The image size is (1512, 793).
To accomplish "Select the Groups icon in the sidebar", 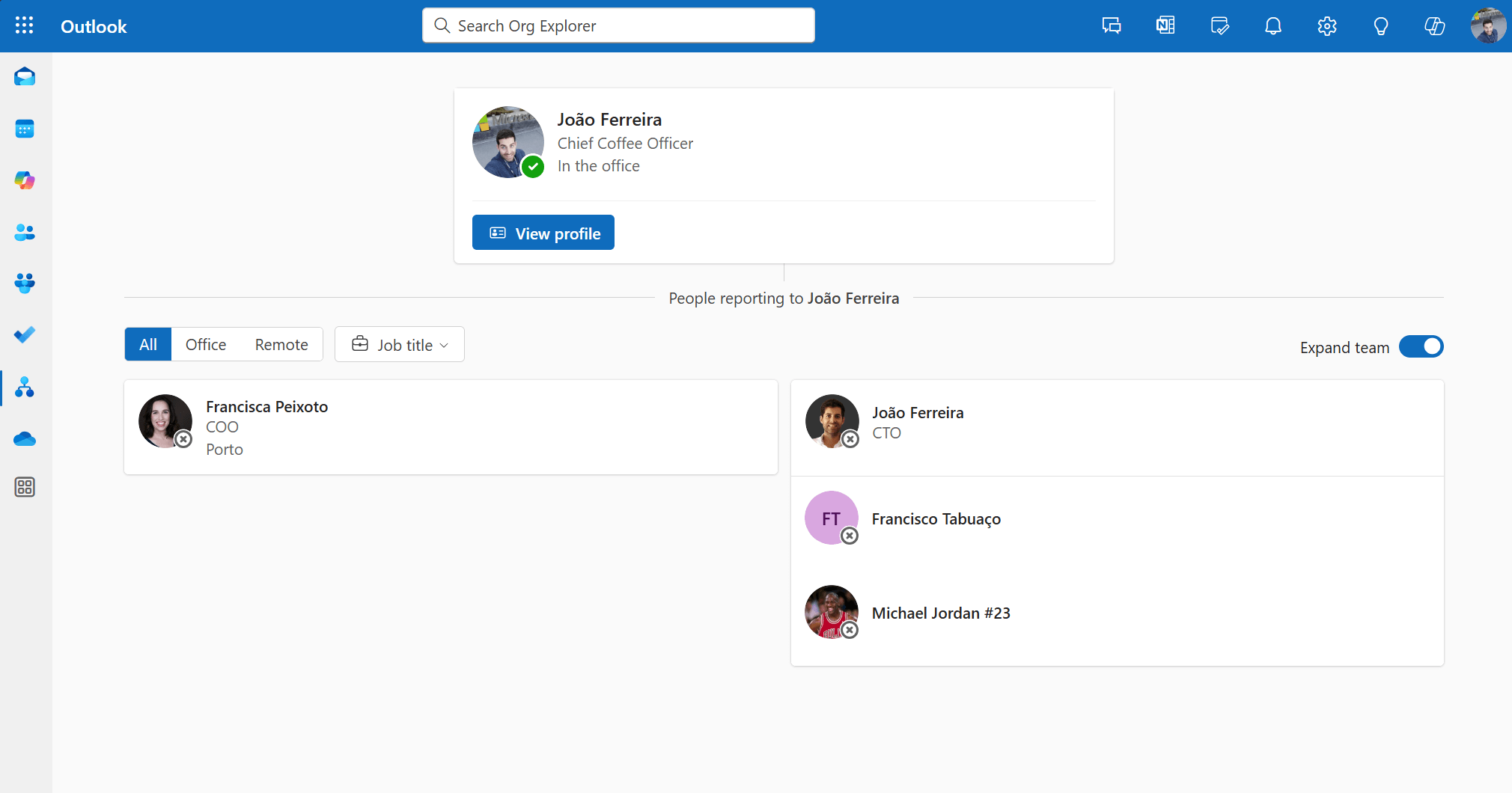I will click(25, 283).
